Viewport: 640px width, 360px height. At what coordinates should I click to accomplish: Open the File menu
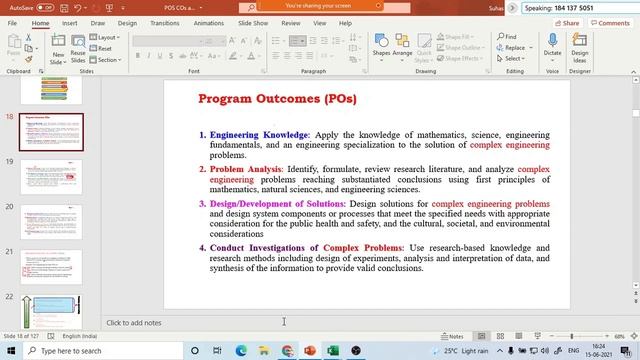[x=12, y=23]
